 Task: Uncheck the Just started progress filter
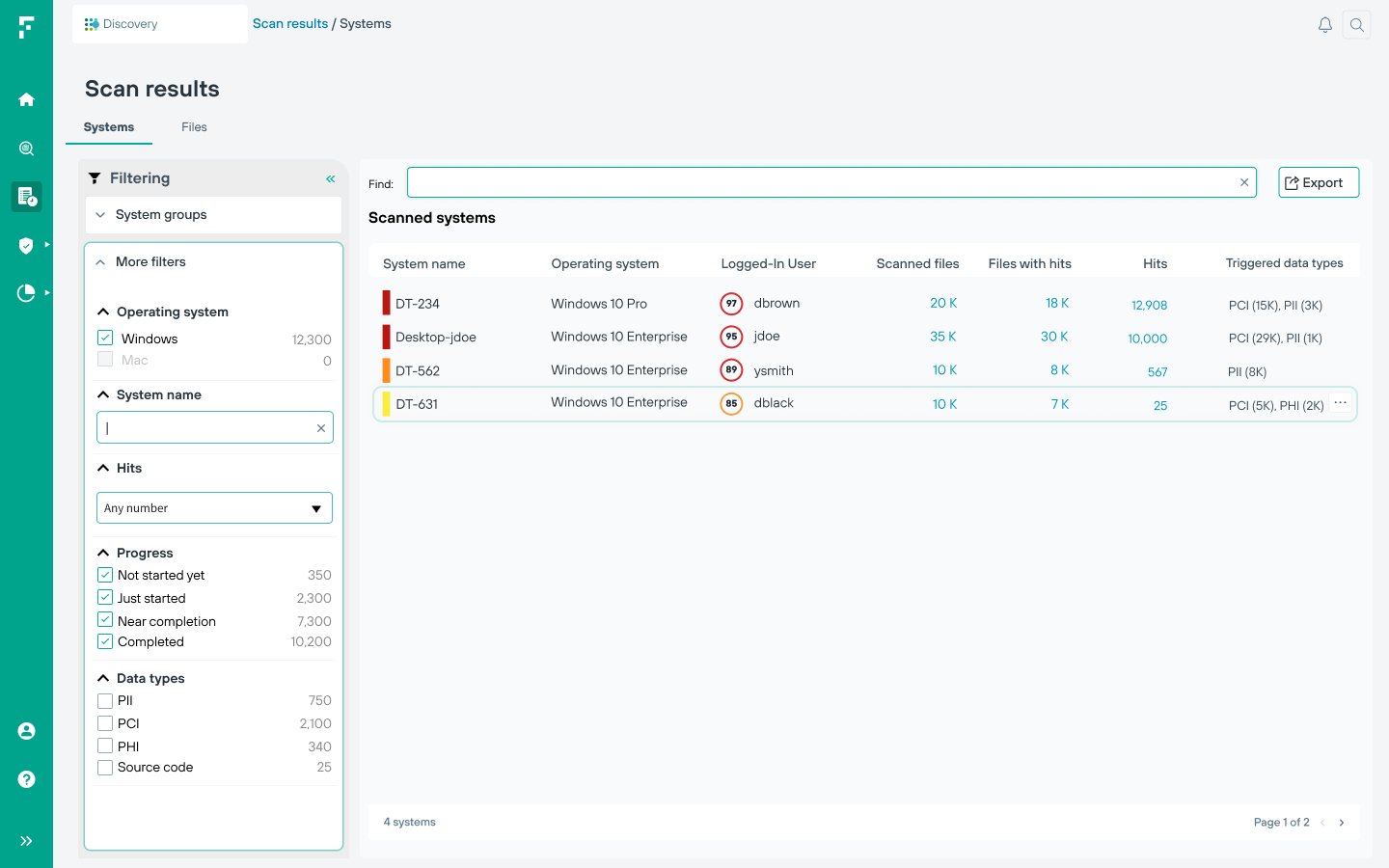pos(105,598)
